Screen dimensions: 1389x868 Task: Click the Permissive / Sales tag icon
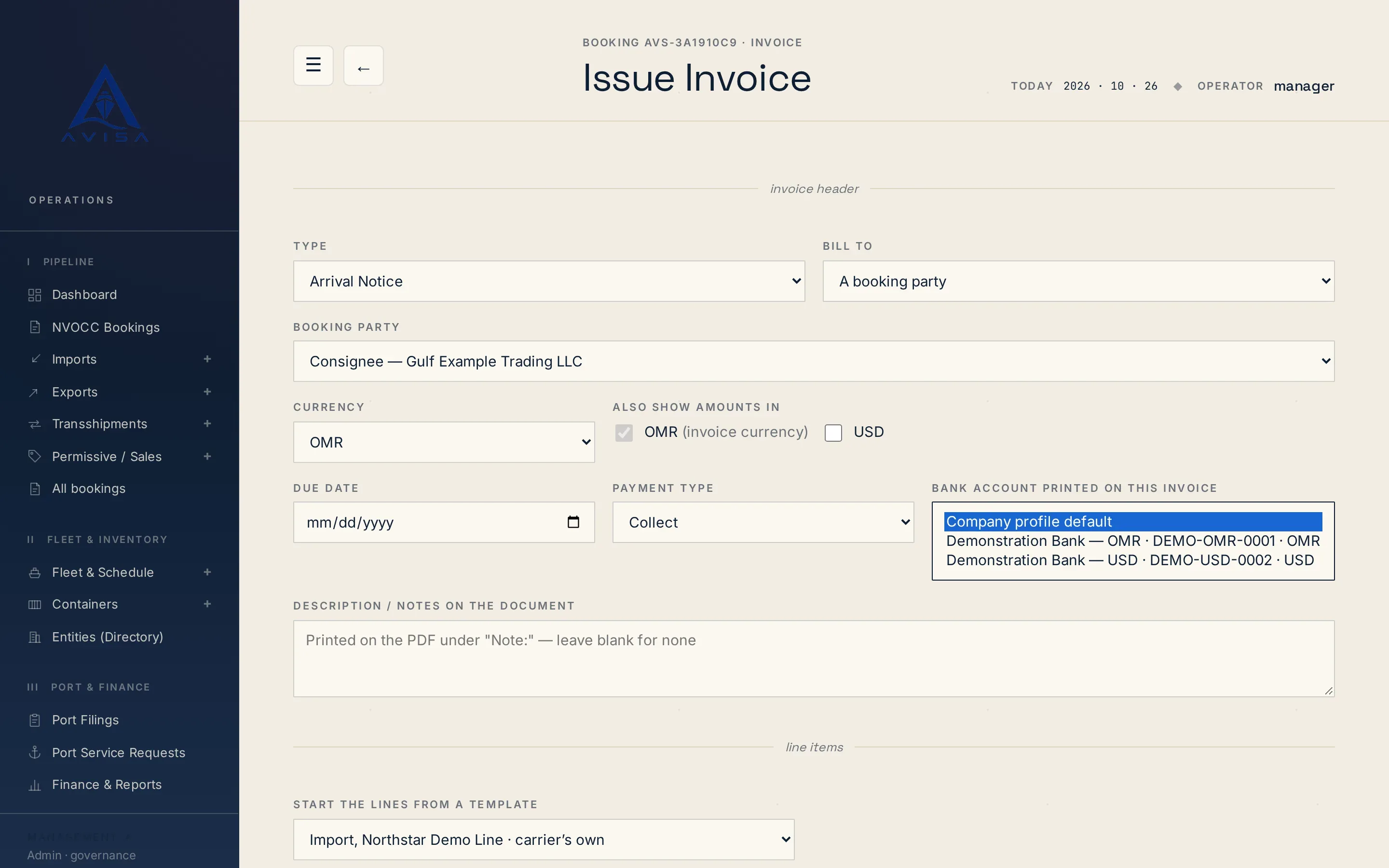coord(34,456)
